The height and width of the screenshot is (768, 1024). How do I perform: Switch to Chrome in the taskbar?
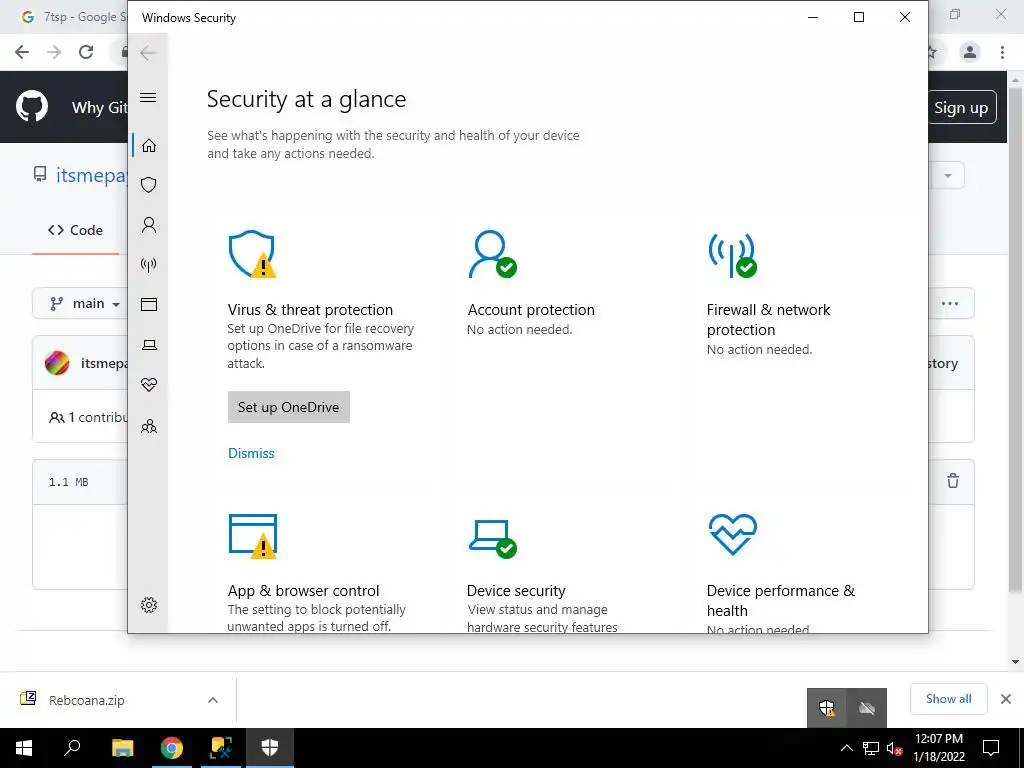click(x=172, y=748)
